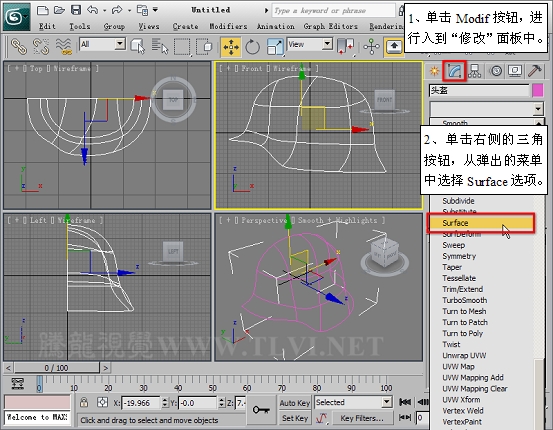553x430 pixels.
Task: Bind to Space Warp tool
Action: click(64, 47)
